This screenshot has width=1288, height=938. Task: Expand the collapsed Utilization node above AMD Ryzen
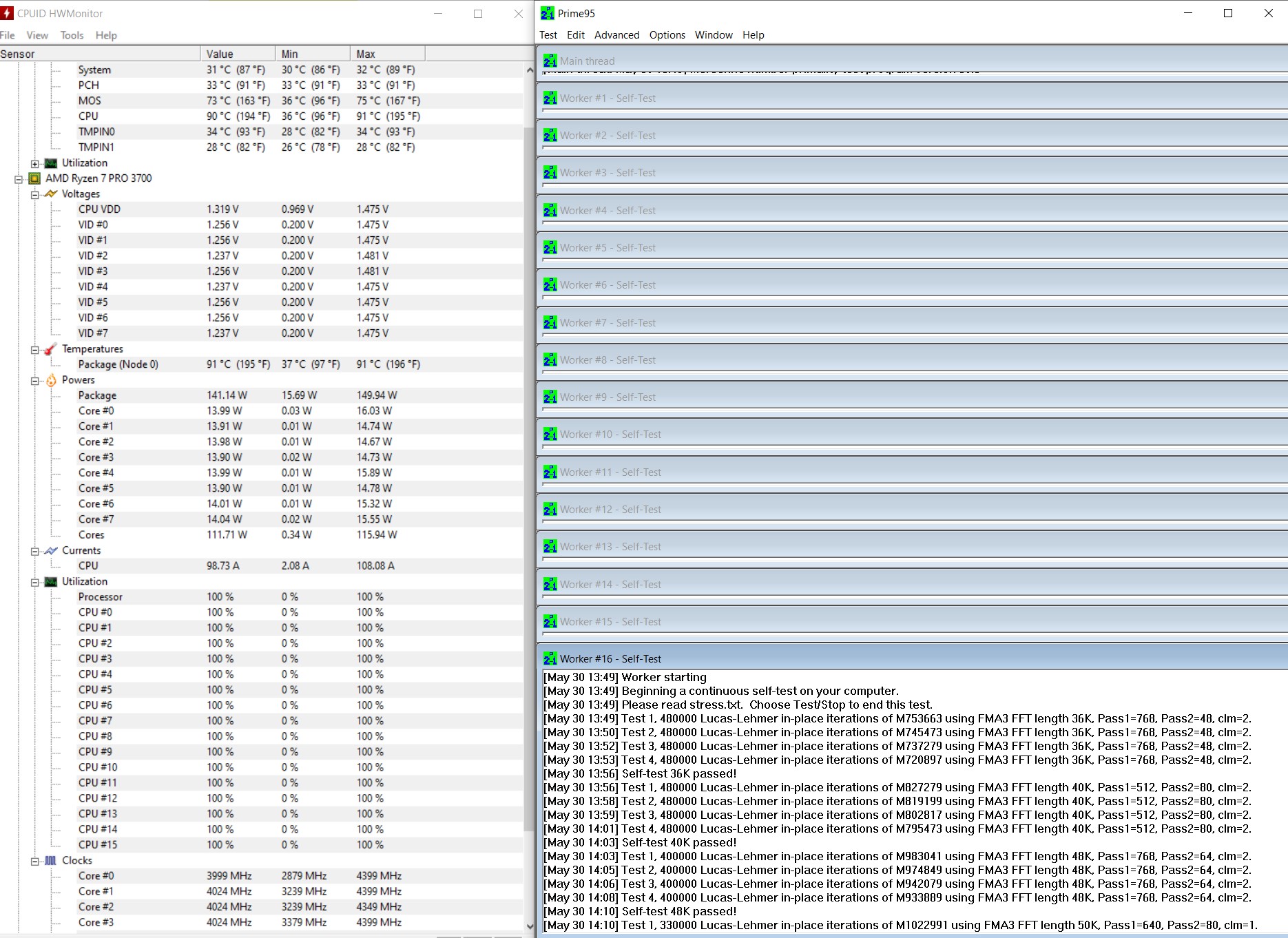34,164
